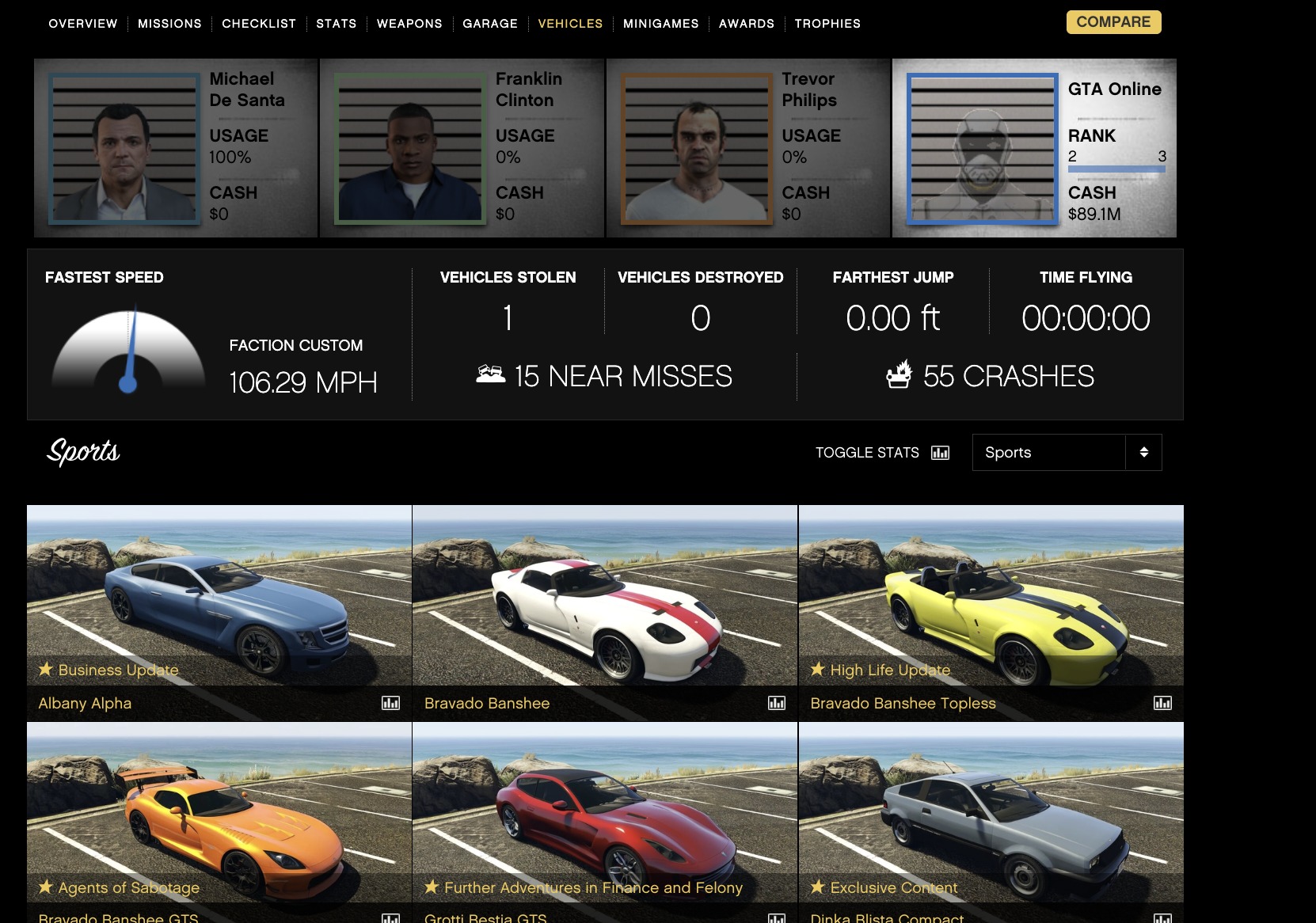Screen dimensions: 1316x923
Task: Click the dropdown arrows next to Sports
Action: pyautogui.click(x=1143, y=453)
